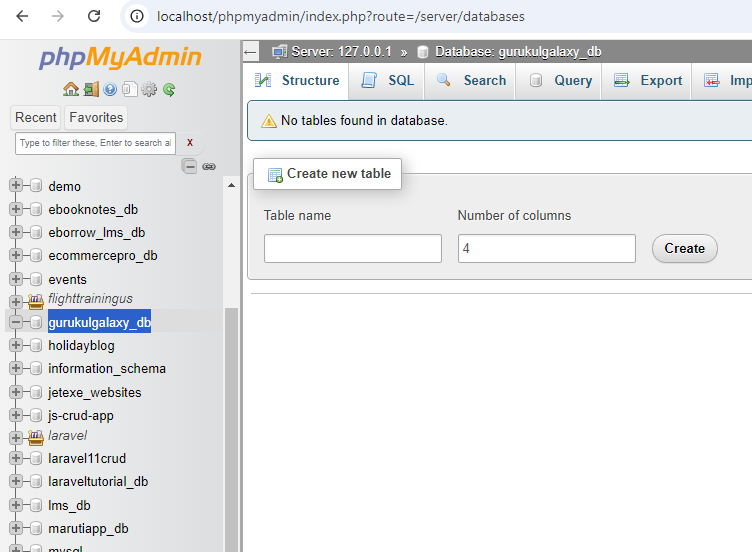
Task: Go to phpMyAdmin home icon
Action: click(x=71, y=89)
